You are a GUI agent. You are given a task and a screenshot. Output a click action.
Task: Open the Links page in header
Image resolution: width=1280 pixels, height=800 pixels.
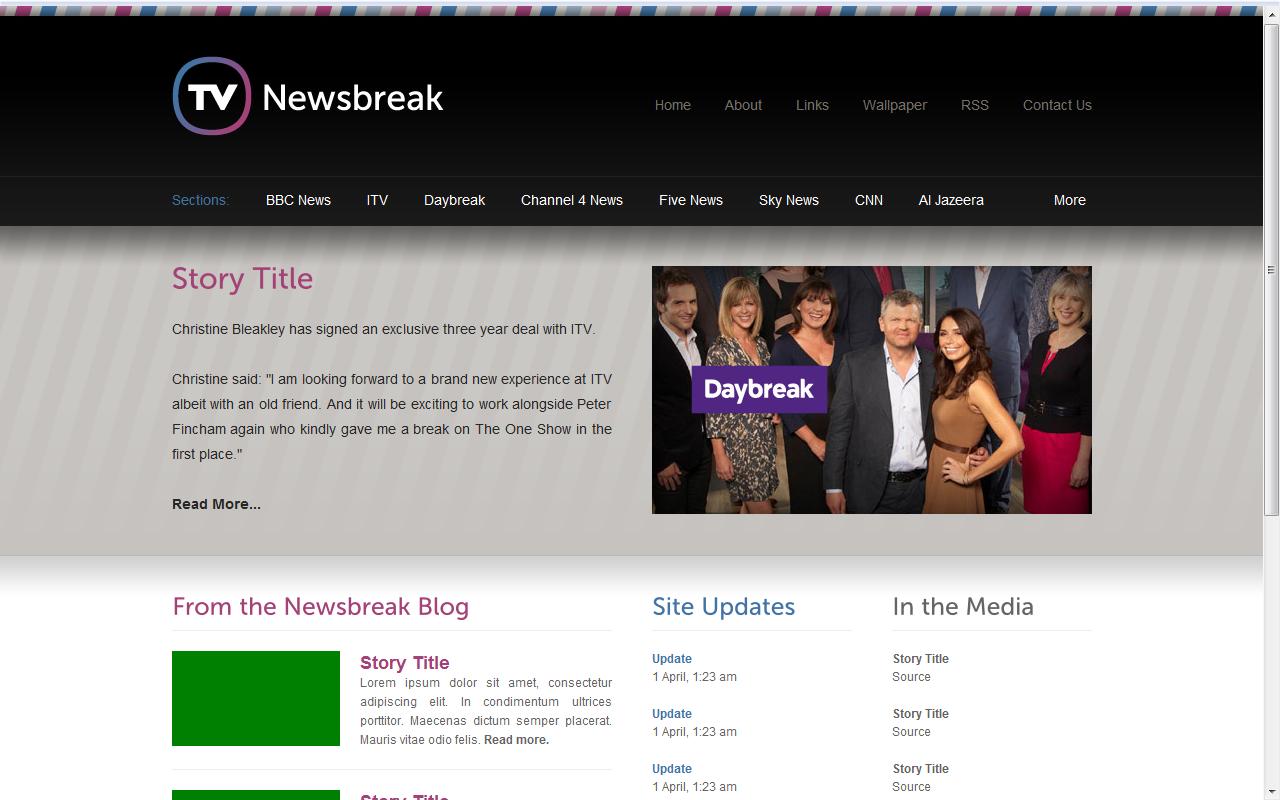[x=812, y=105]
